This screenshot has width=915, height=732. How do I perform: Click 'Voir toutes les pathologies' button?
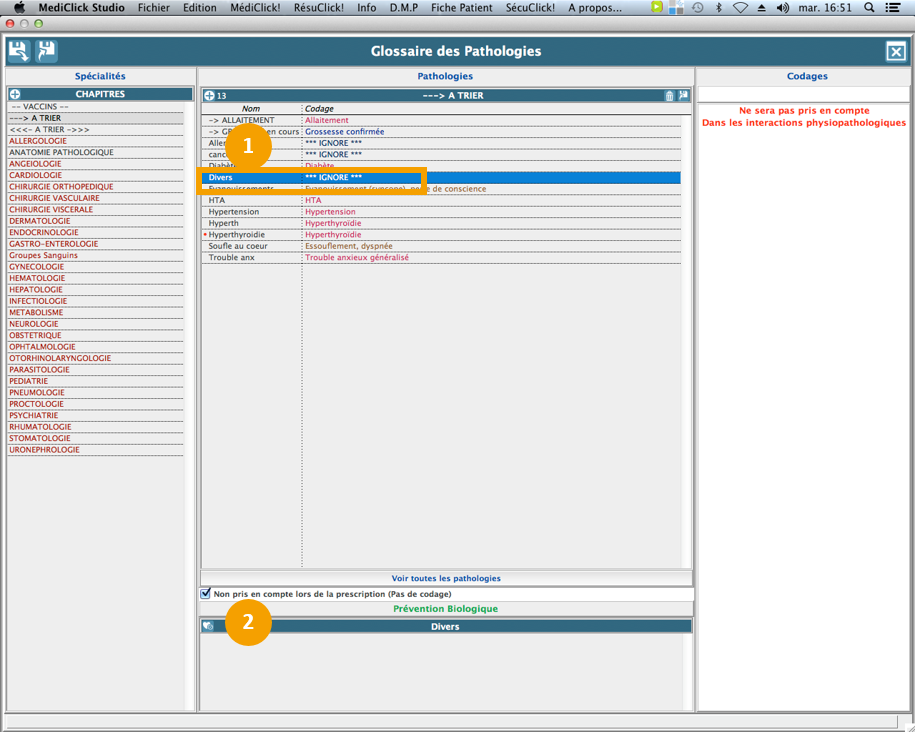coord(446,578)
